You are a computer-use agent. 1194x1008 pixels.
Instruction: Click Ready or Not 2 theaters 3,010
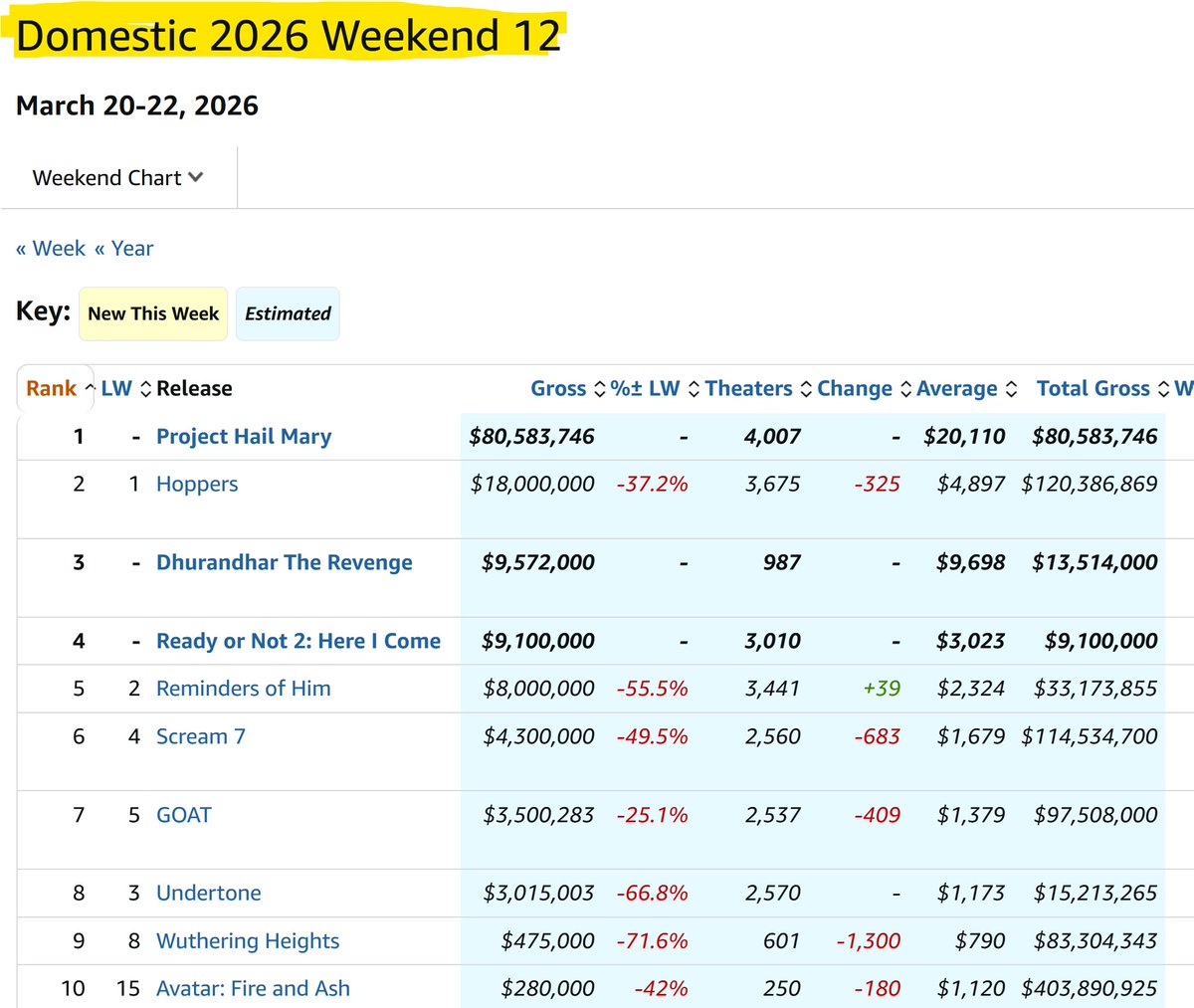coord(773,642)
